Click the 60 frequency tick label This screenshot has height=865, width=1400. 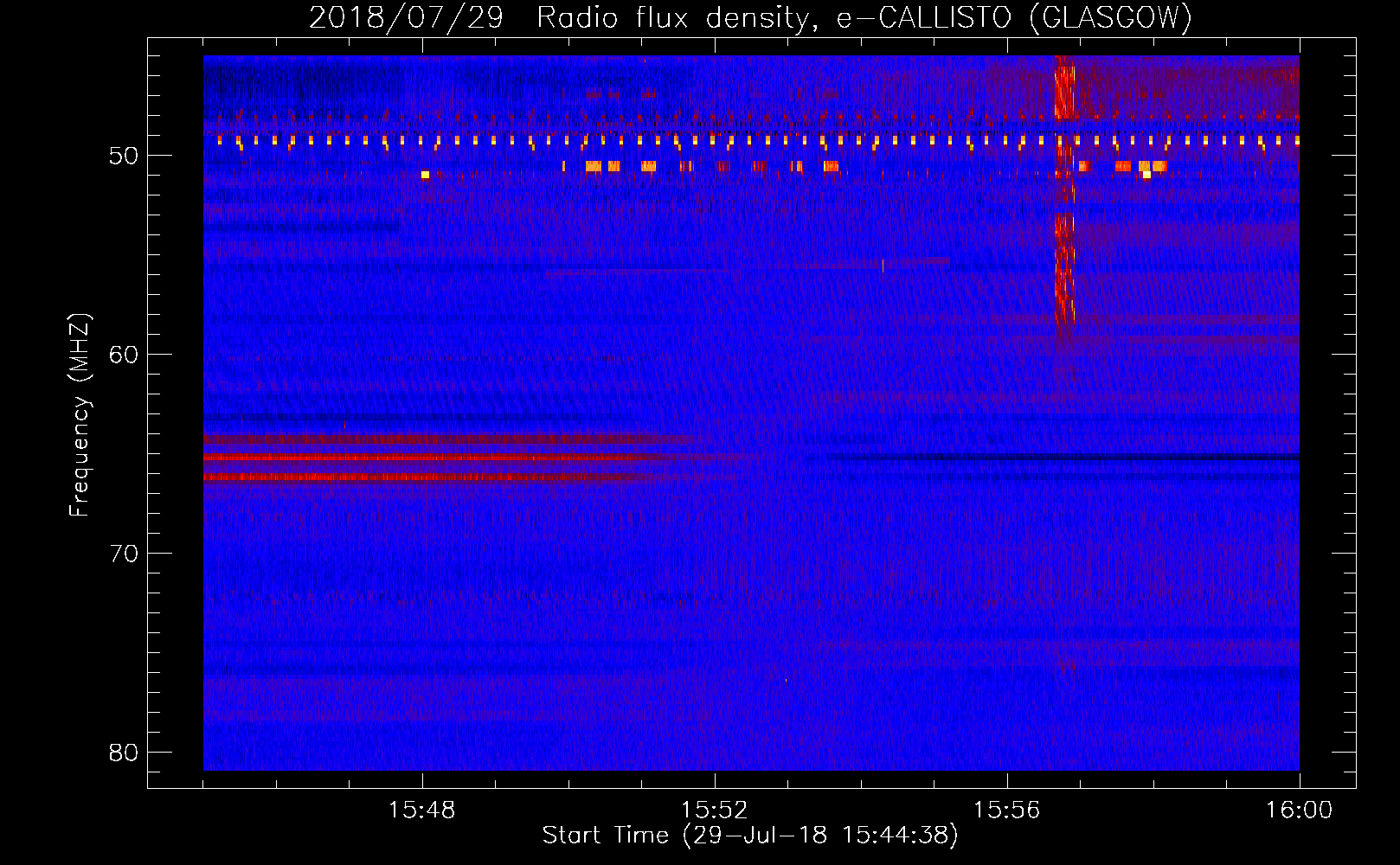coord(125,355)
